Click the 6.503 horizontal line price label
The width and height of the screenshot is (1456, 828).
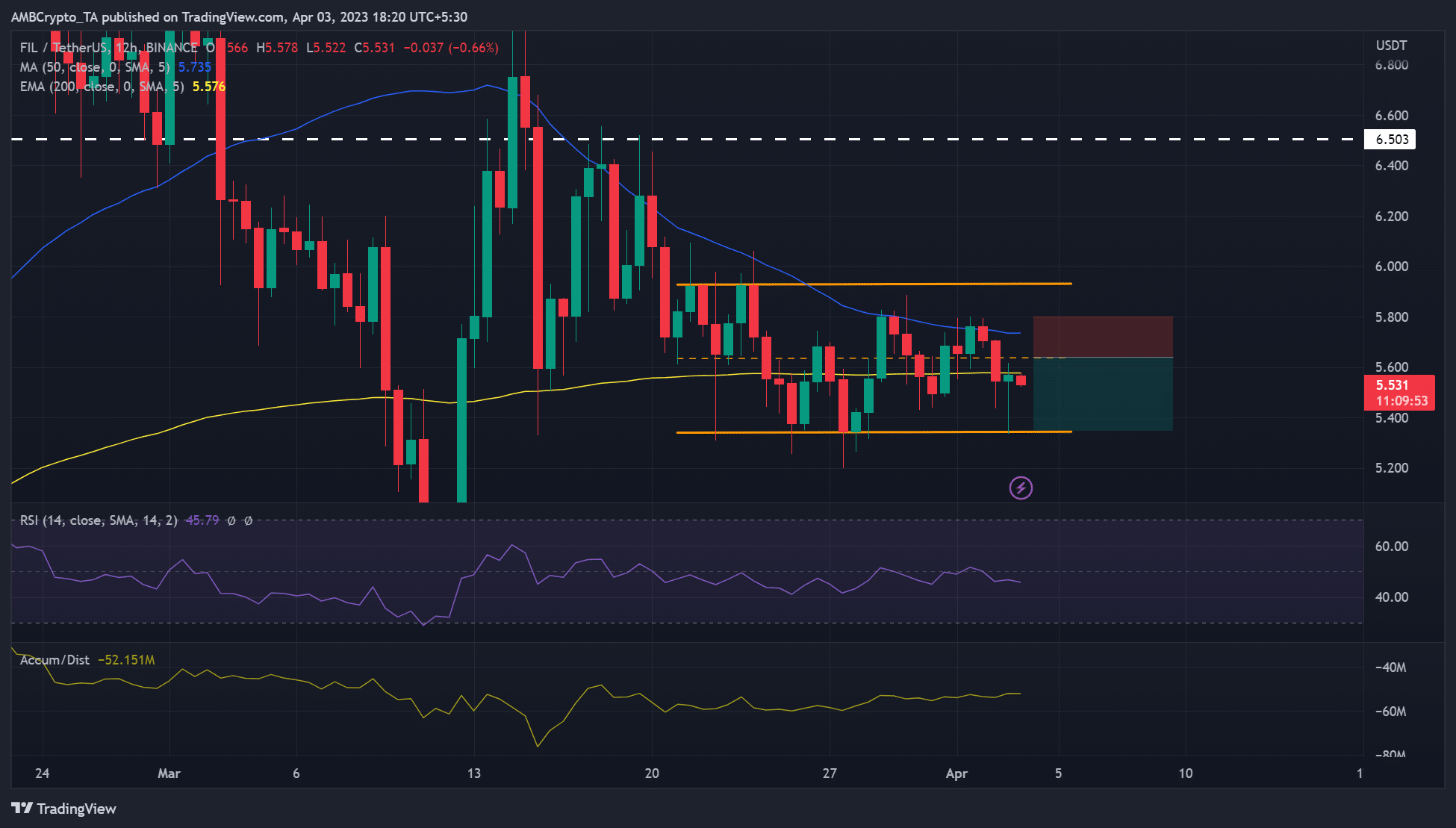point(1390,140)
